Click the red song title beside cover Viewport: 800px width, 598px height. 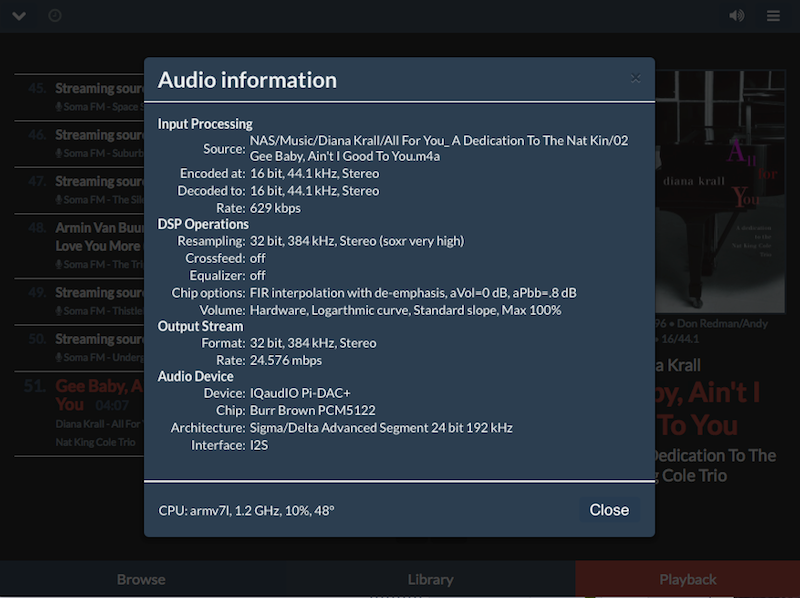pyautogui.click(x=708, y=409)
